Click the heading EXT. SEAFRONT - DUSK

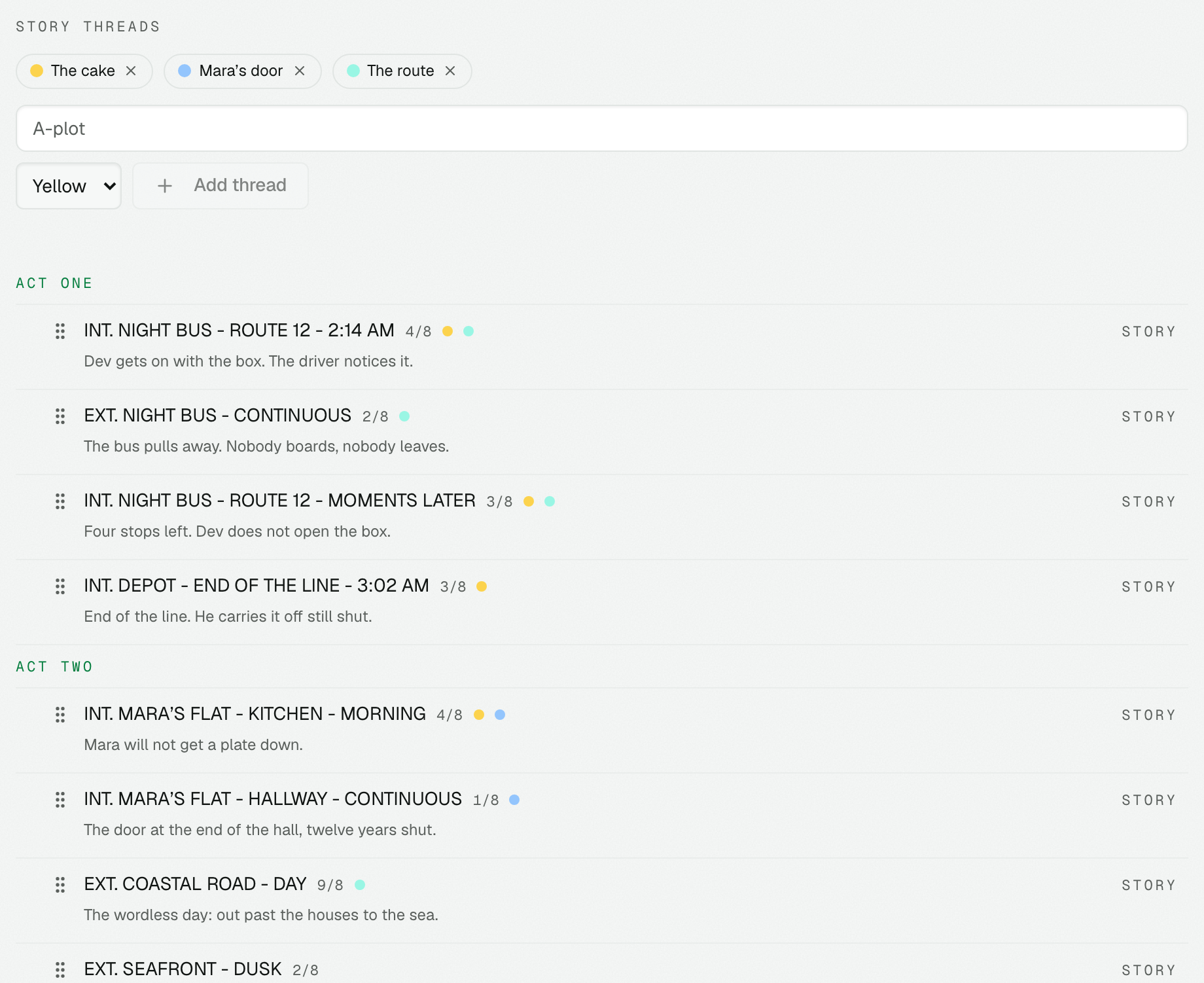[x=183, y=969]
